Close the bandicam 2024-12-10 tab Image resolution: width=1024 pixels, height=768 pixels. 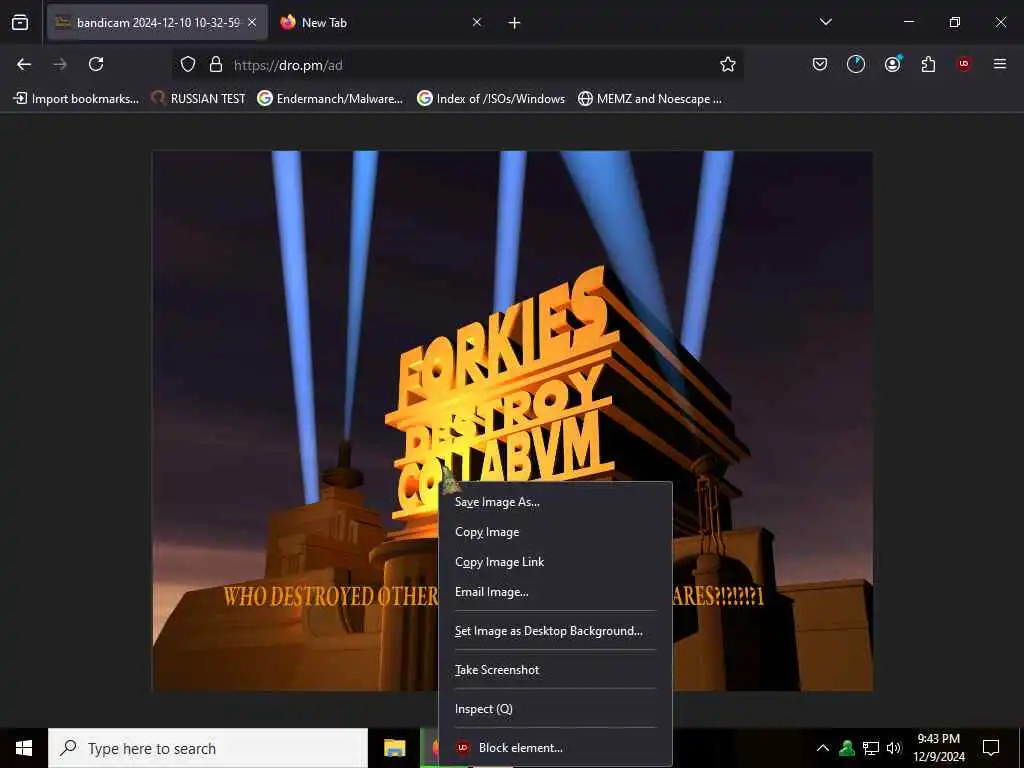pos(252,23)
